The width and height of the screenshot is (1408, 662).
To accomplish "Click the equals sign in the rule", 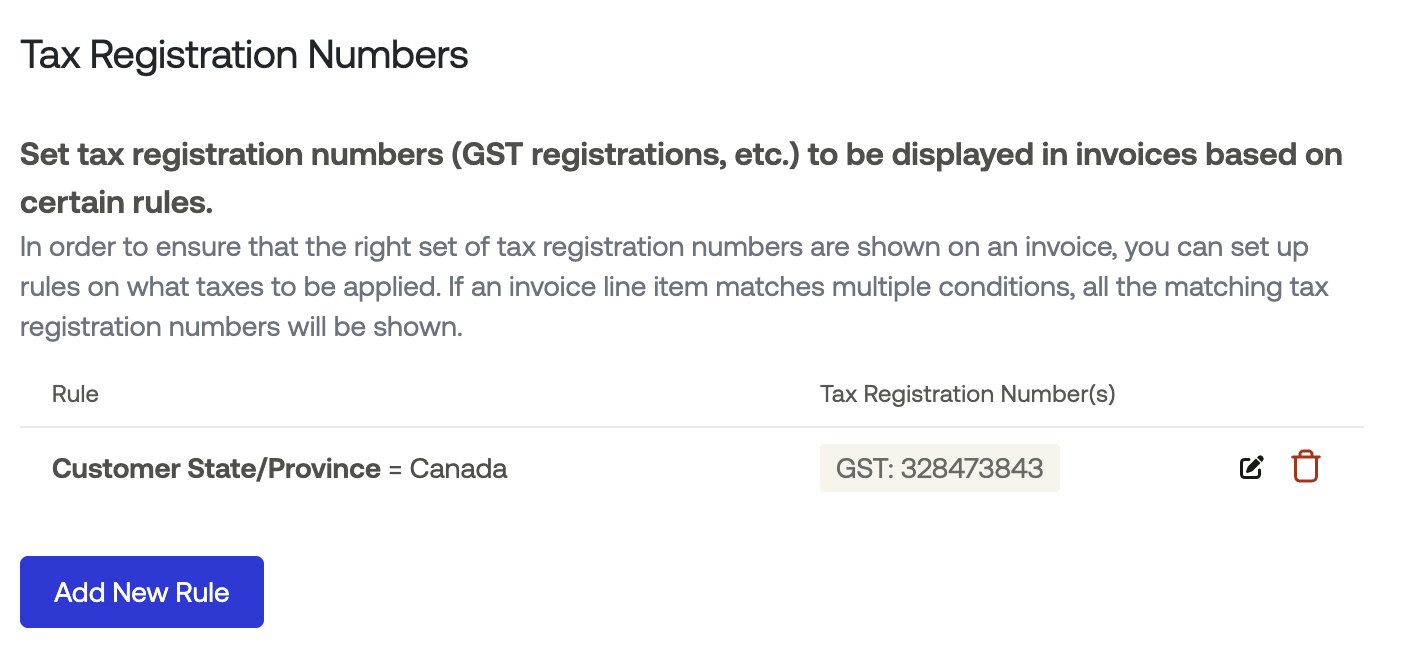I will point(395,469).
